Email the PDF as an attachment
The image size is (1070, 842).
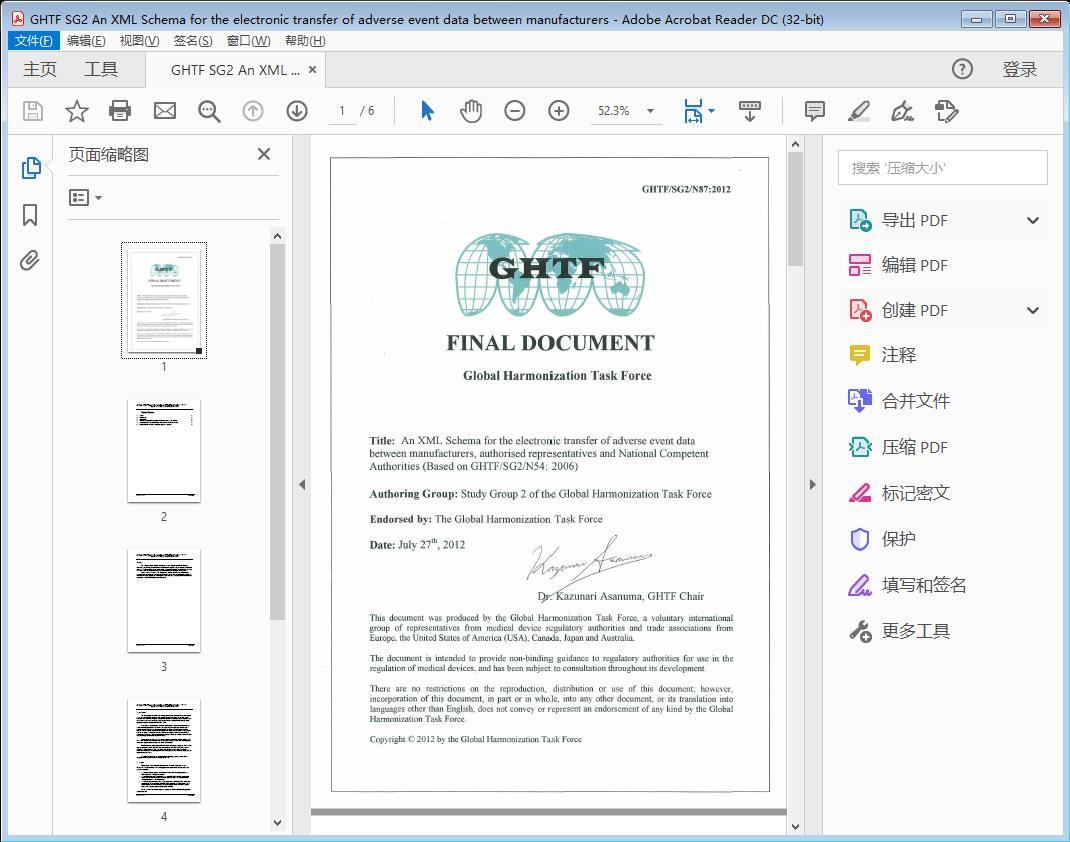(x=164, y=111)
